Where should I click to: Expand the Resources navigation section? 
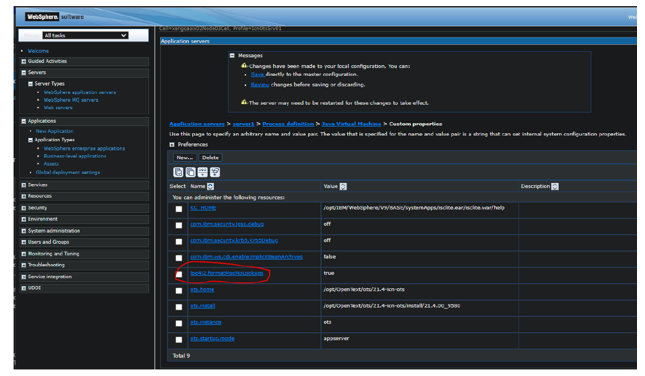pos(24,197)
